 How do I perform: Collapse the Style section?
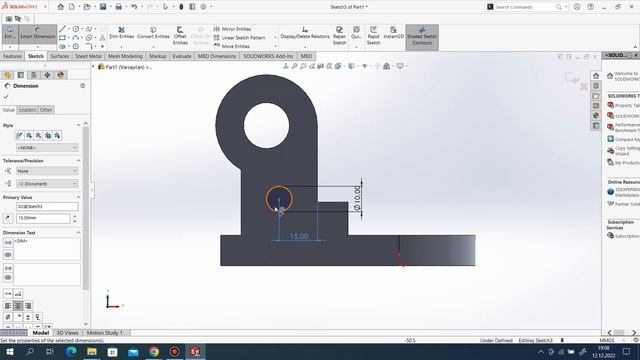click(x=78, y=125)
